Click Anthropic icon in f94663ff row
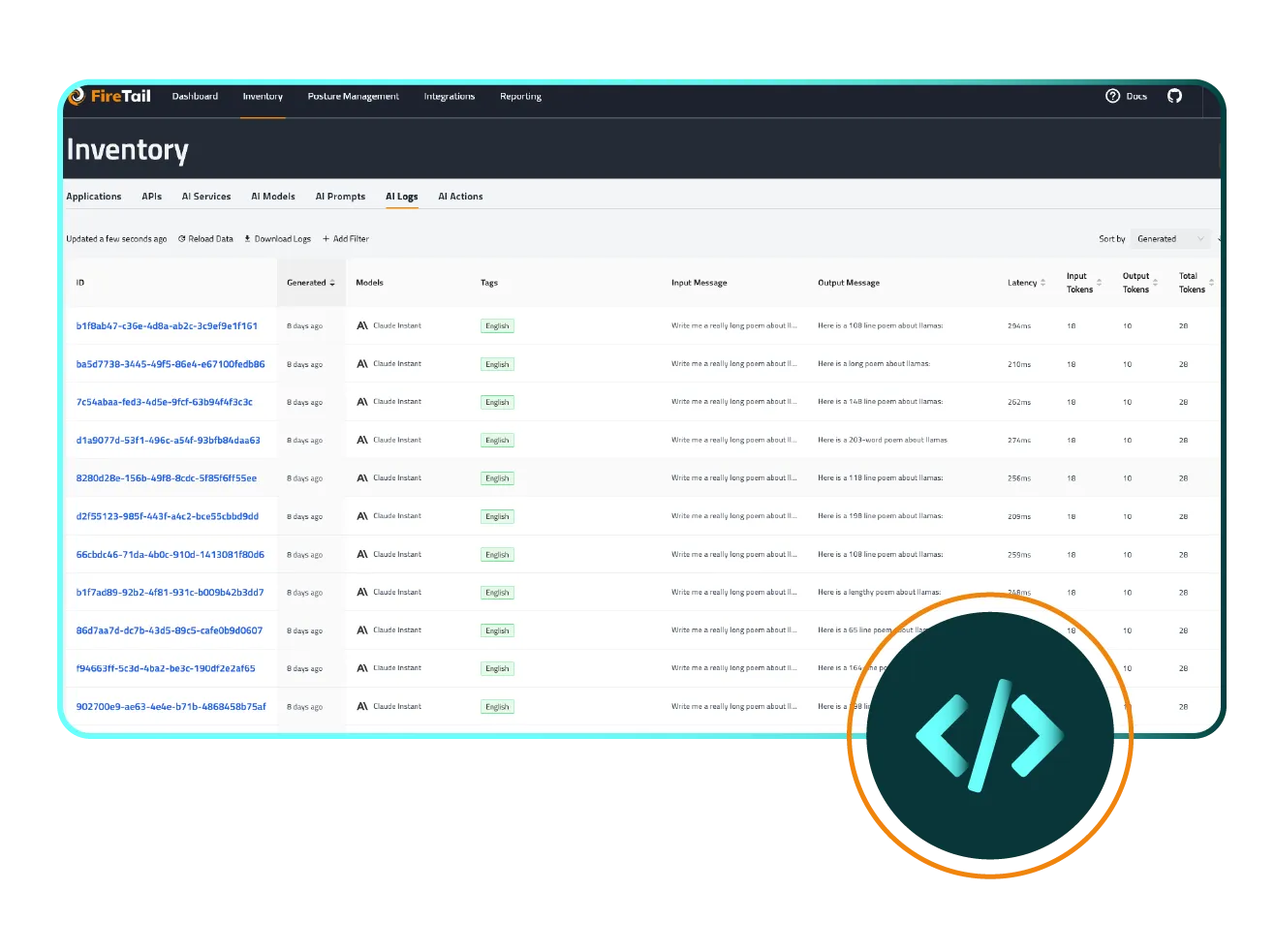 click(362, 668)
